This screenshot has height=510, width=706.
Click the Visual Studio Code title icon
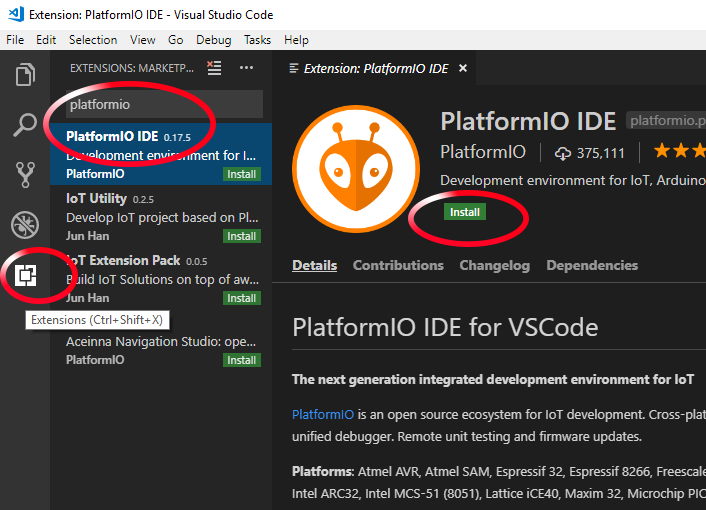click(16, 14)
